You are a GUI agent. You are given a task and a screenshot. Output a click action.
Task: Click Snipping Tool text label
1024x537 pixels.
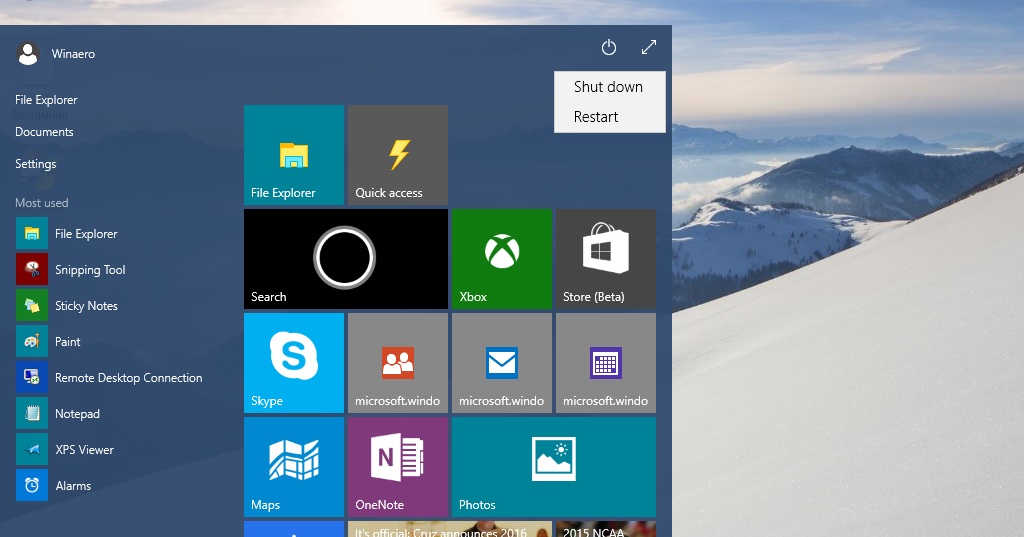90,270
